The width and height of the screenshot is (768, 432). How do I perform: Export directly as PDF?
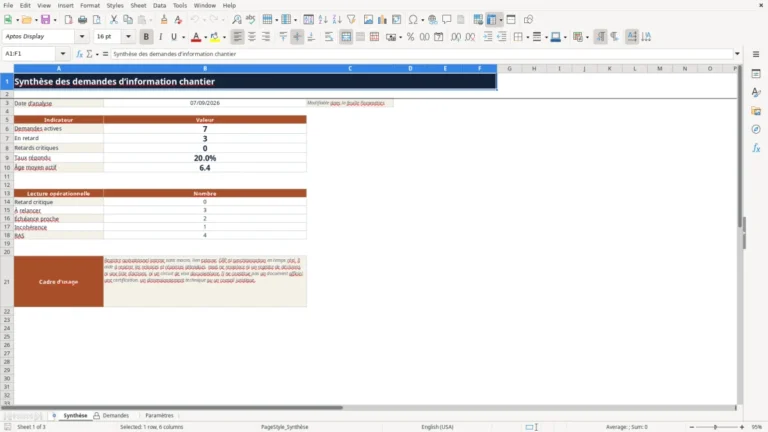(x=68, y=20)
